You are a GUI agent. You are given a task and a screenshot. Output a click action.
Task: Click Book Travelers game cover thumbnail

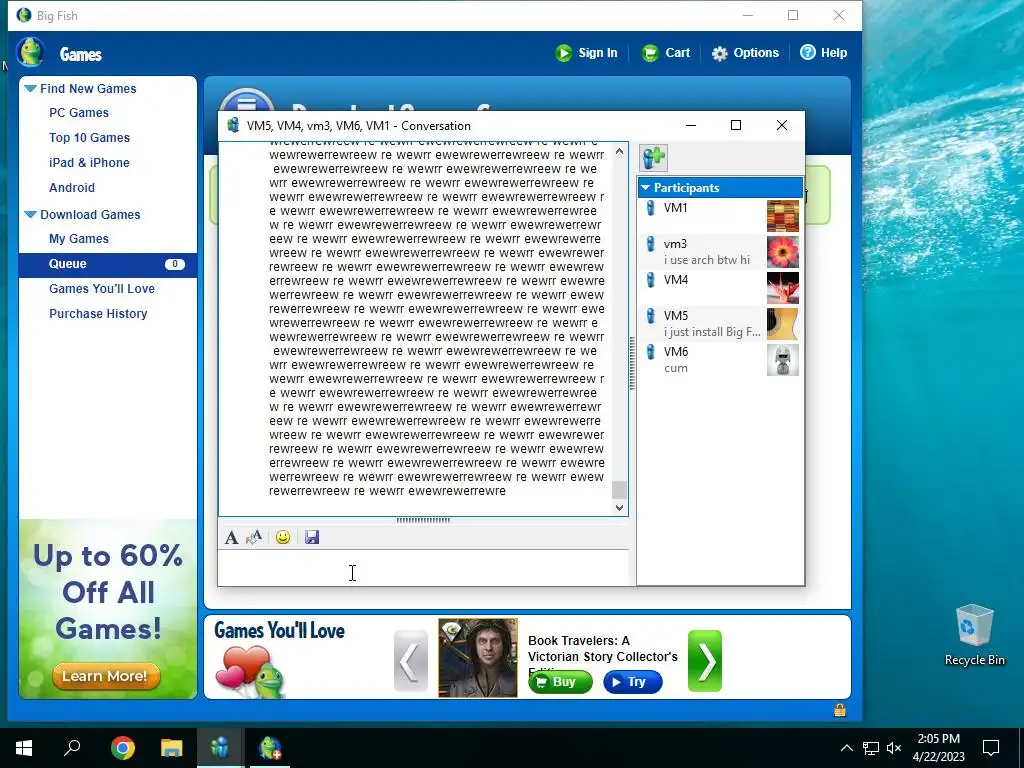[478, 658]
